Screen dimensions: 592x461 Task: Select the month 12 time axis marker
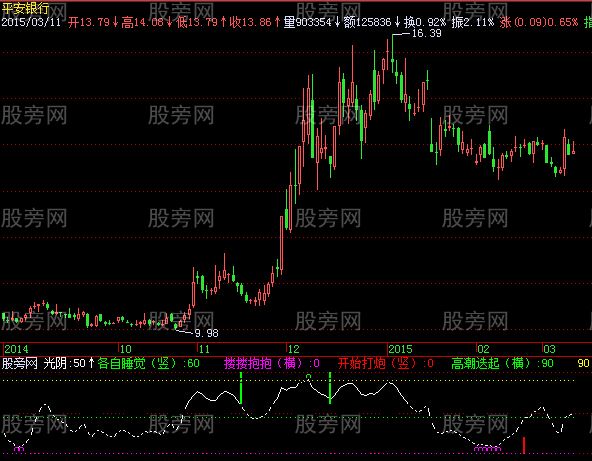point(293,349)
